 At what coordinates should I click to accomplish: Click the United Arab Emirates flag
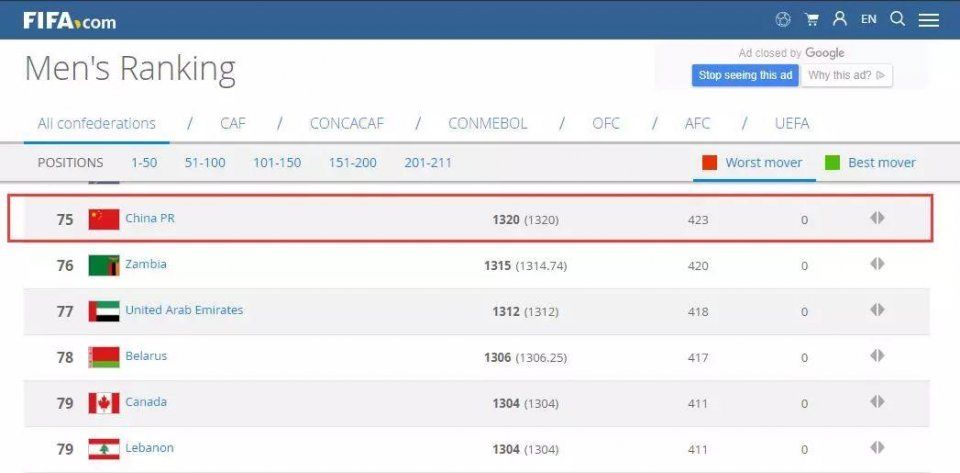[x=104, y=311]
